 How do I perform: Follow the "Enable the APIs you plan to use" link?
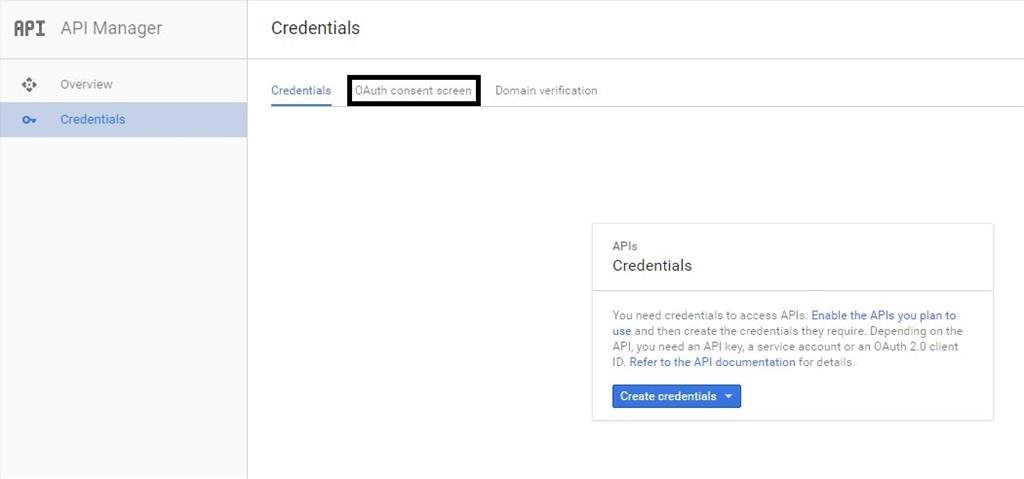(x=883, y=315)
